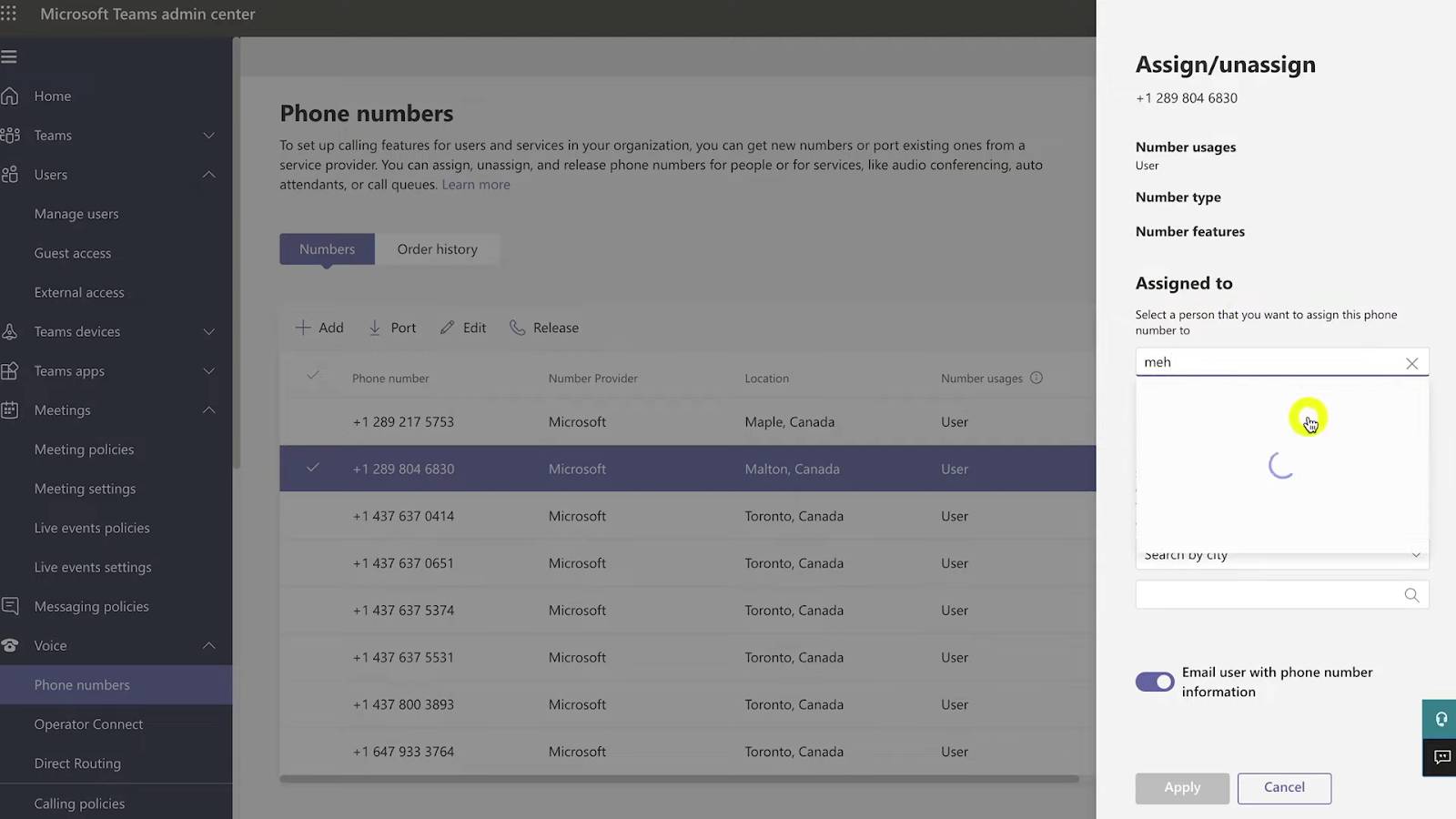Viewport: 1456px width, 819px height.
Task: Open the Search by city dropdown
Action: 1282,555
